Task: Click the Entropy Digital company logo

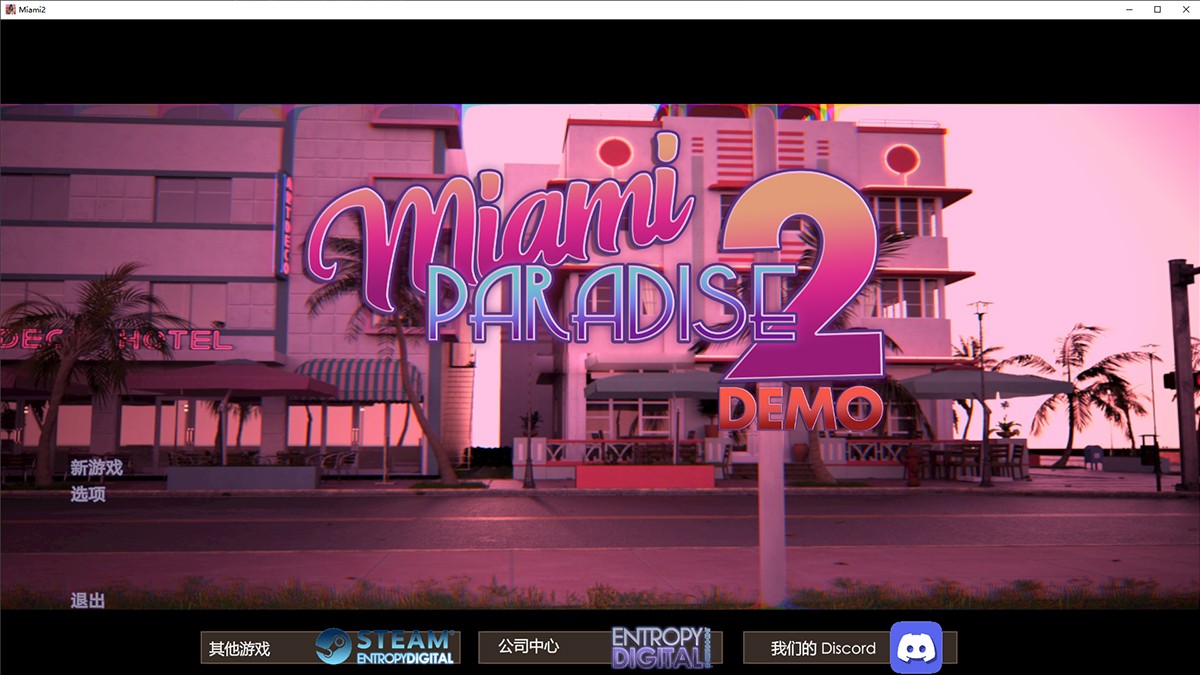Action: tap(661, 647)
